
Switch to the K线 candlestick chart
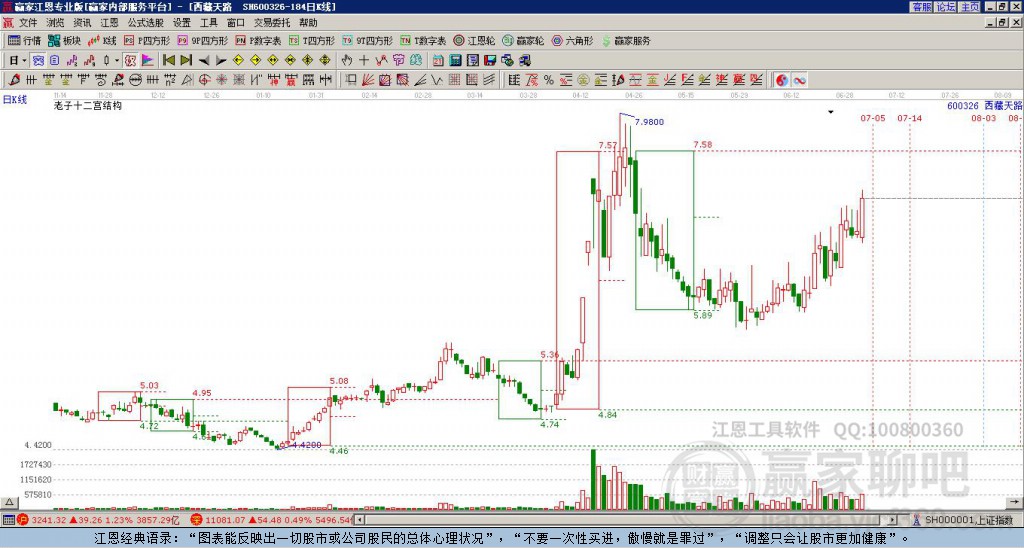(101, 40)
